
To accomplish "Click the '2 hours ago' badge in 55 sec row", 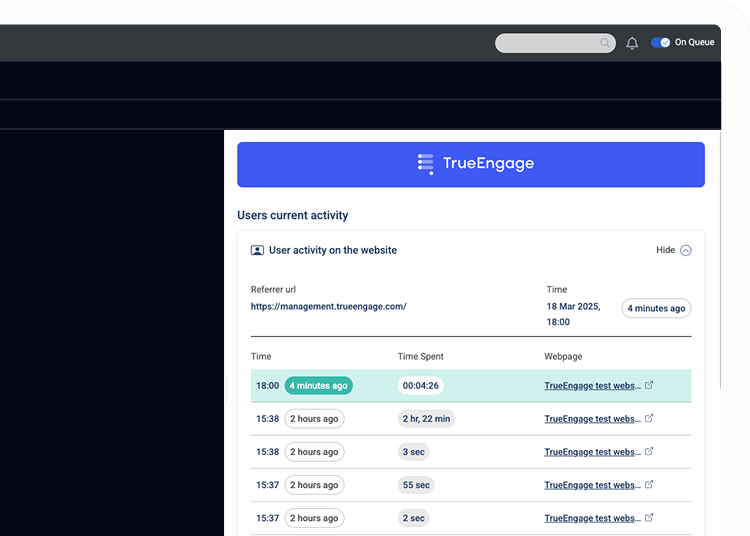I will click(x=314, y=485).
